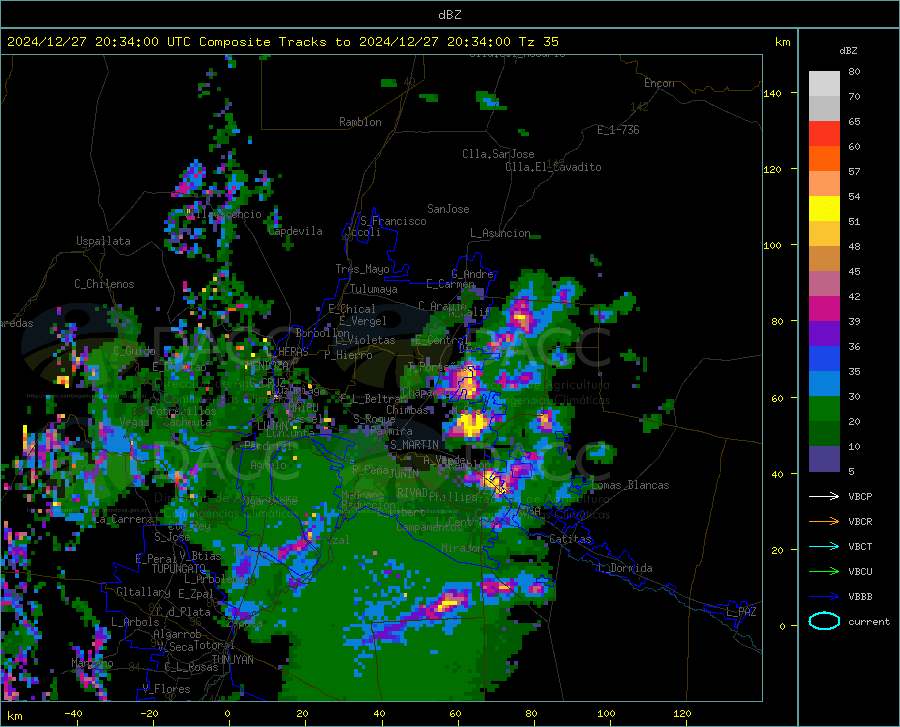900x727 pixels.
Task: Select the brown 48-45 dBZ swatch
Action: [x=824, y=259]
